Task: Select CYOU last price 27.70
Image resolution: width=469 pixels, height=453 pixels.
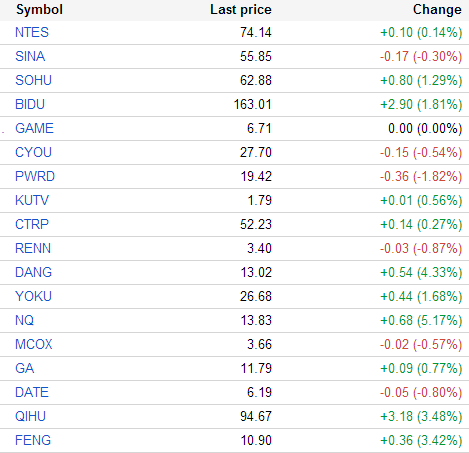Action: click(256, 152)
